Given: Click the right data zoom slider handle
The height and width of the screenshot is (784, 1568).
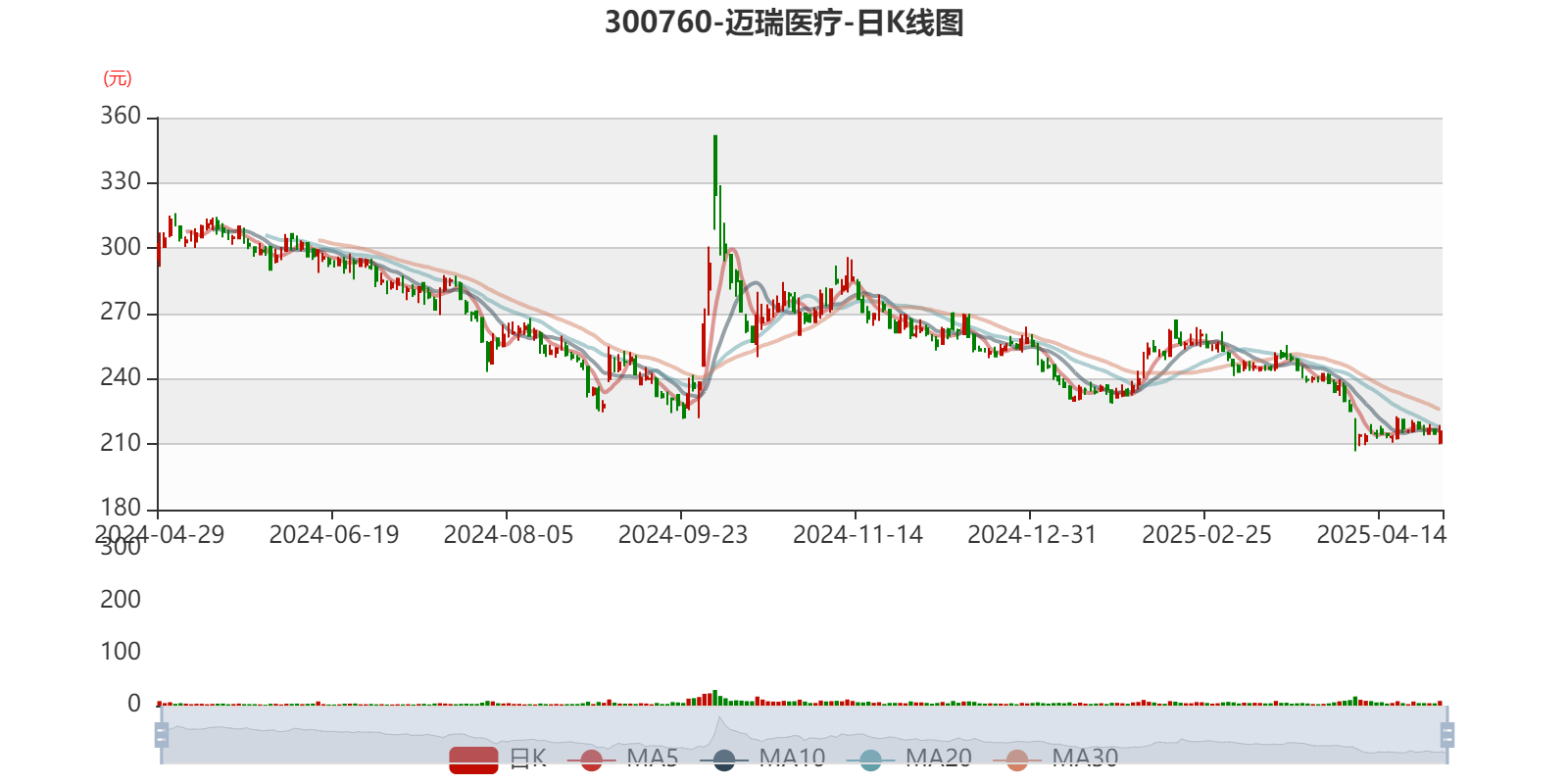Looking at the screenshot, I should (1447, 734).
